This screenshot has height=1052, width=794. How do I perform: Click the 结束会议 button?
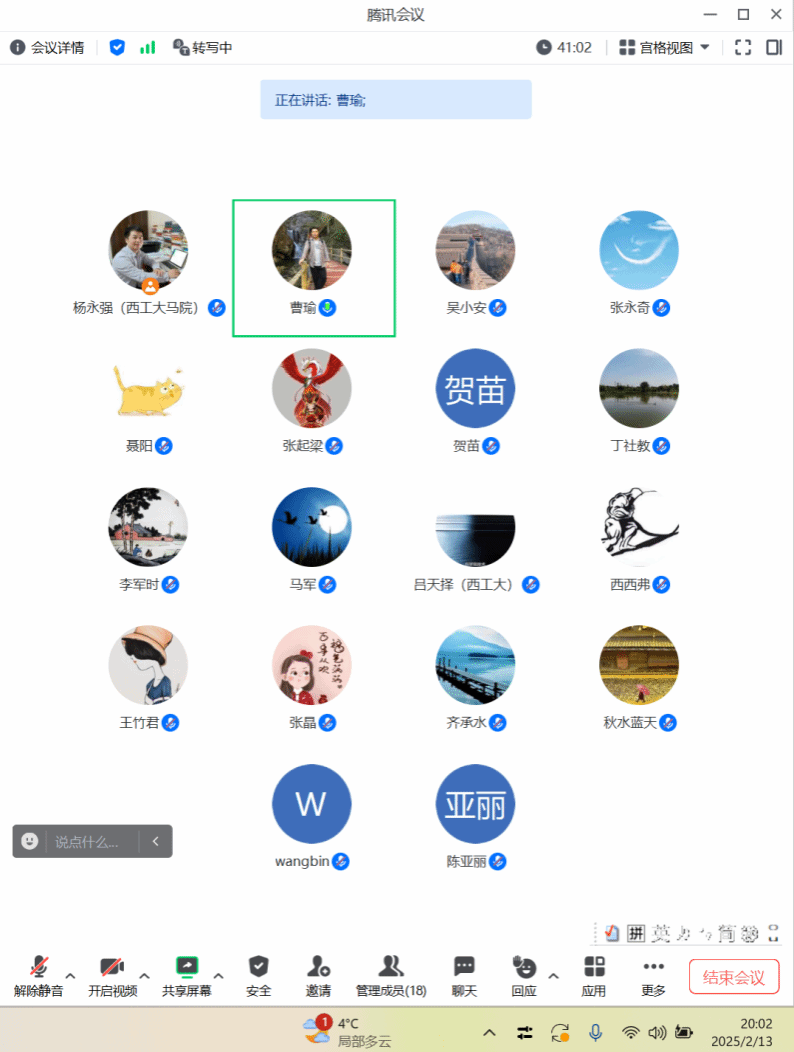click(734, 977)
